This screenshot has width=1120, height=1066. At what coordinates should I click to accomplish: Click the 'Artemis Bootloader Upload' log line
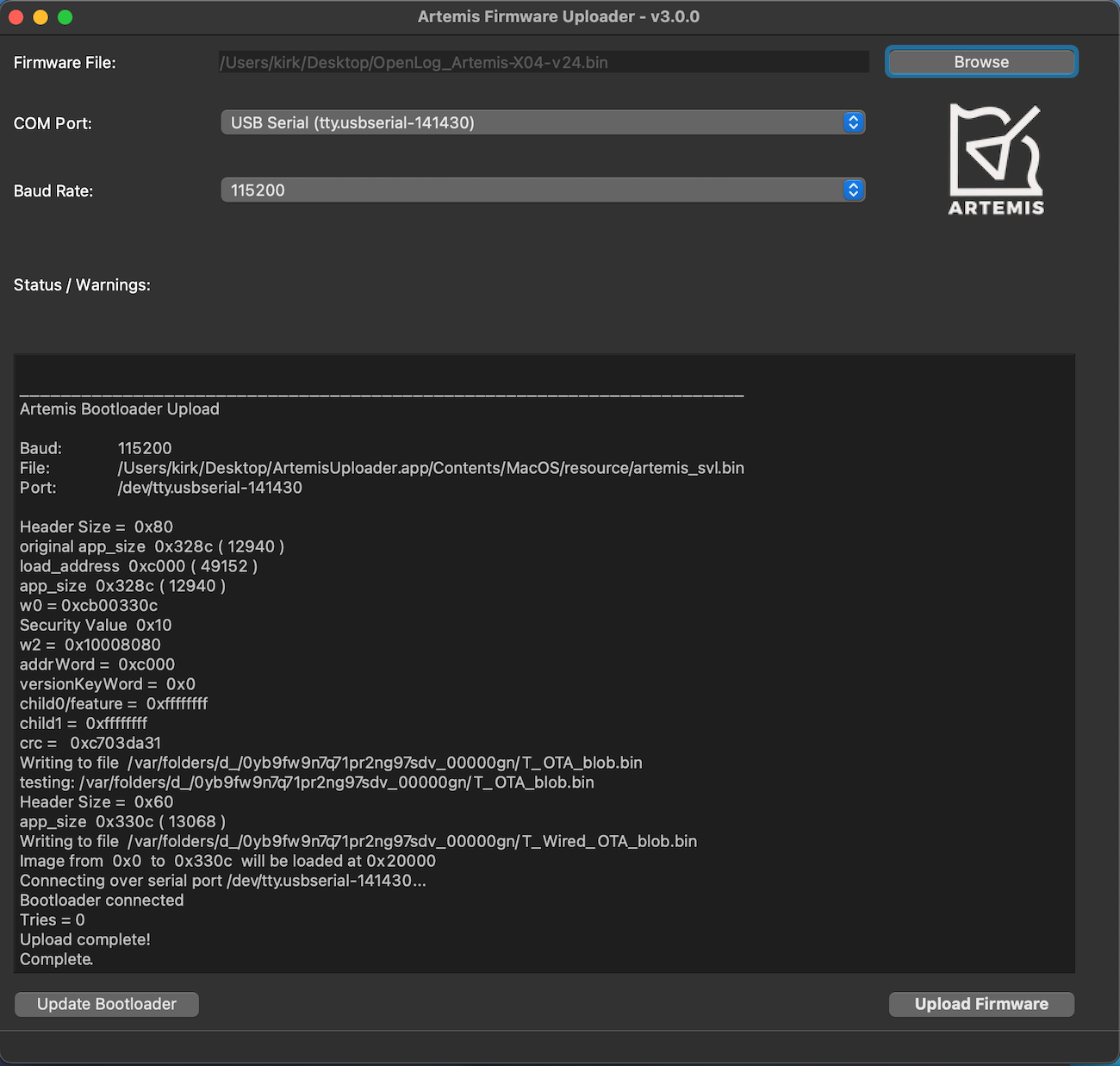(120, 409)
